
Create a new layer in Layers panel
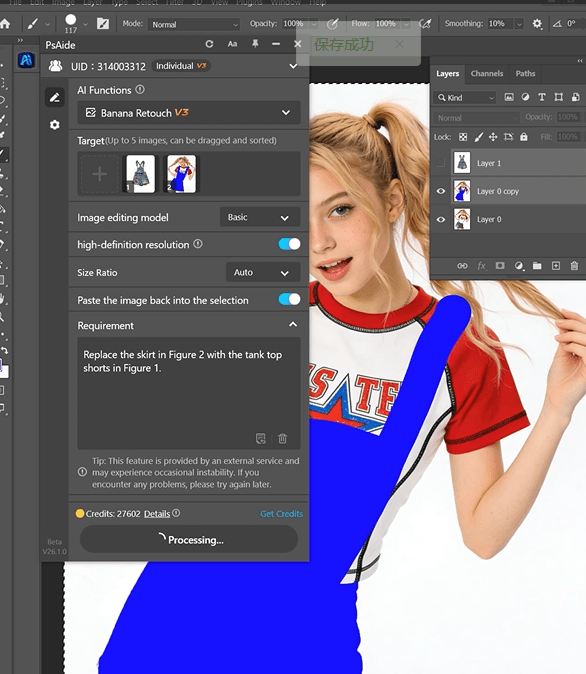[556, 266]
